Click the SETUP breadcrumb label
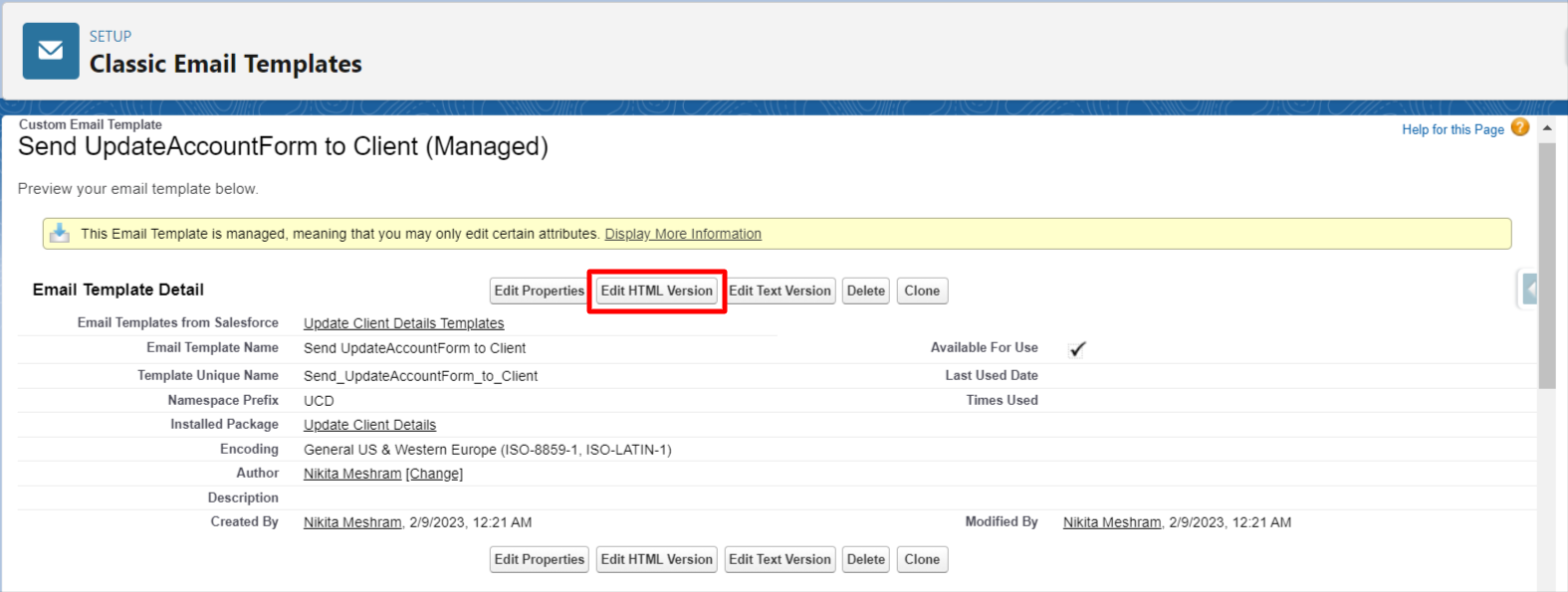 pos(111,36)
